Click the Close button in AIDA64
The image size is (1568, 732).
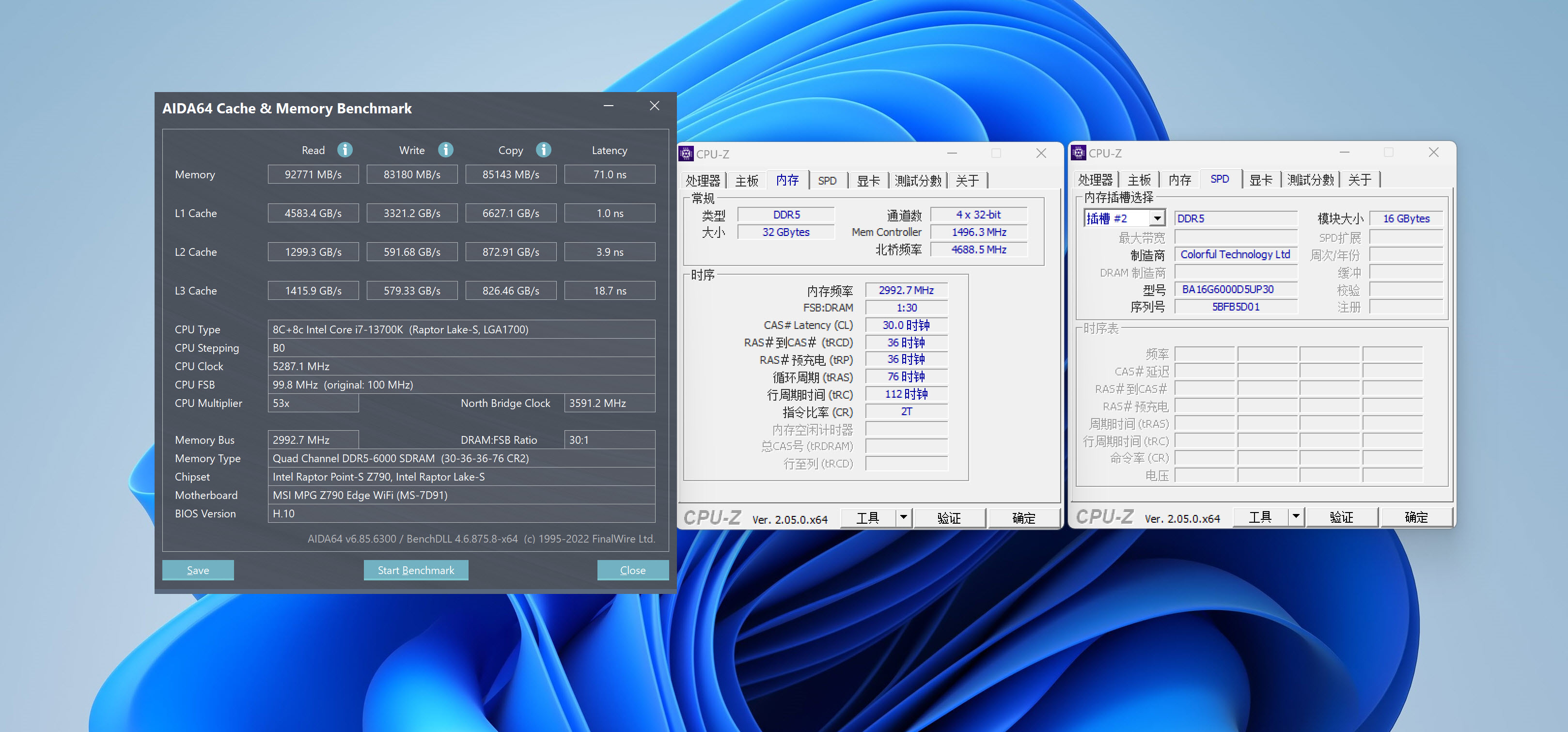(633, 570)
